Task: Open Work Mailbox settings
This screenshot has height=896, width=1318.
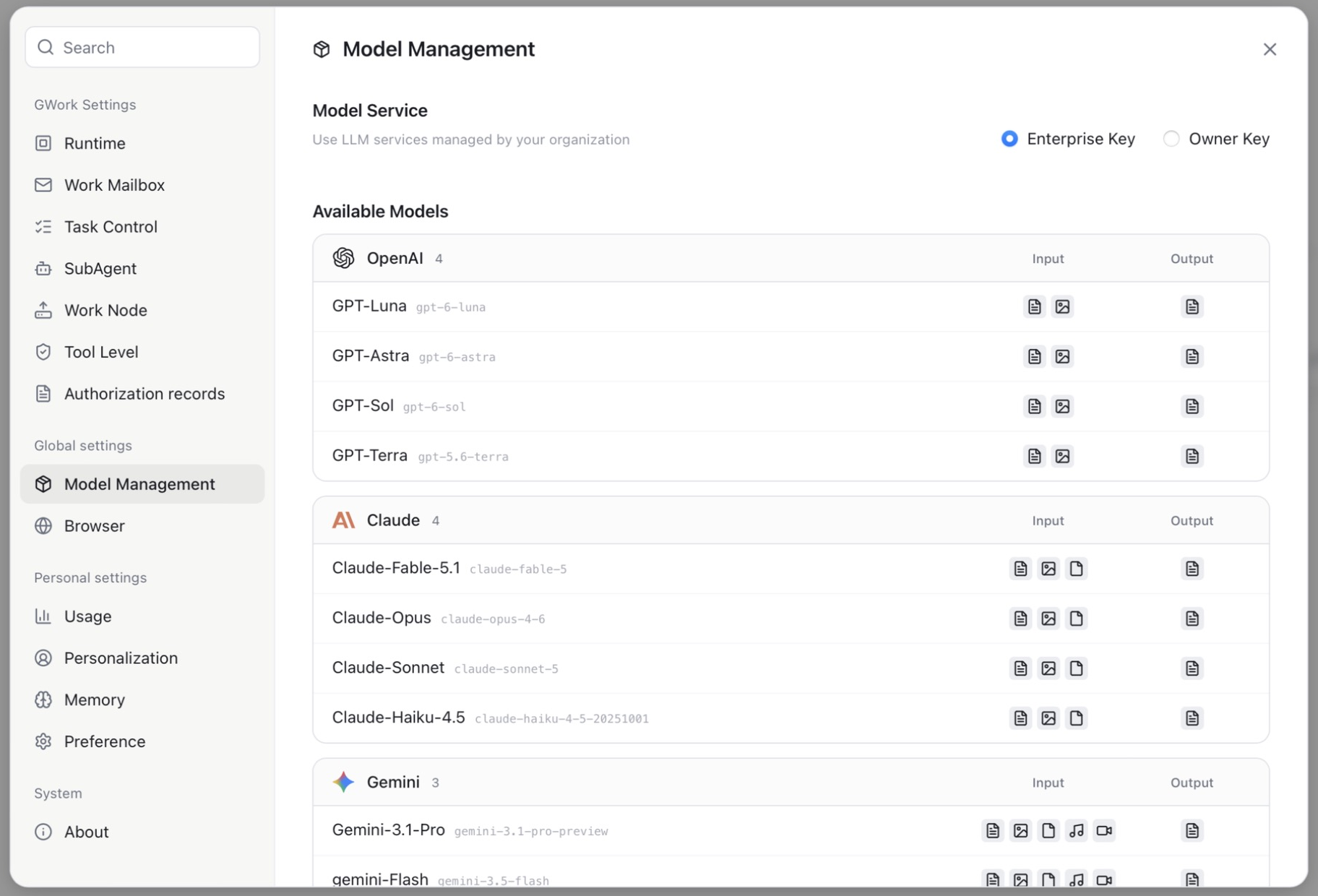Action: 142,185
